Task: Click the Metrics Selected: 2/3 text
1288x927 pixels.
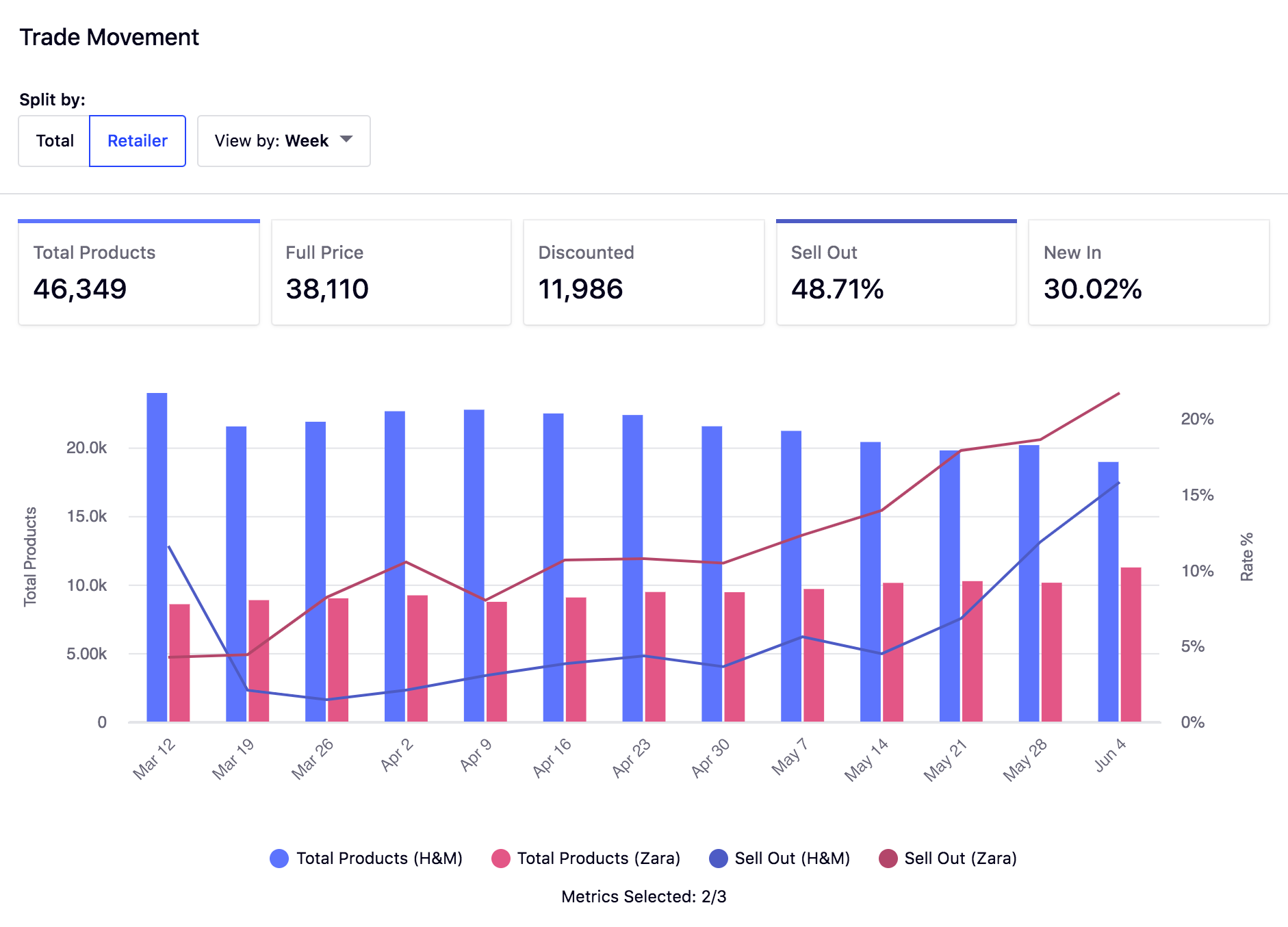Action: (644, 897)
